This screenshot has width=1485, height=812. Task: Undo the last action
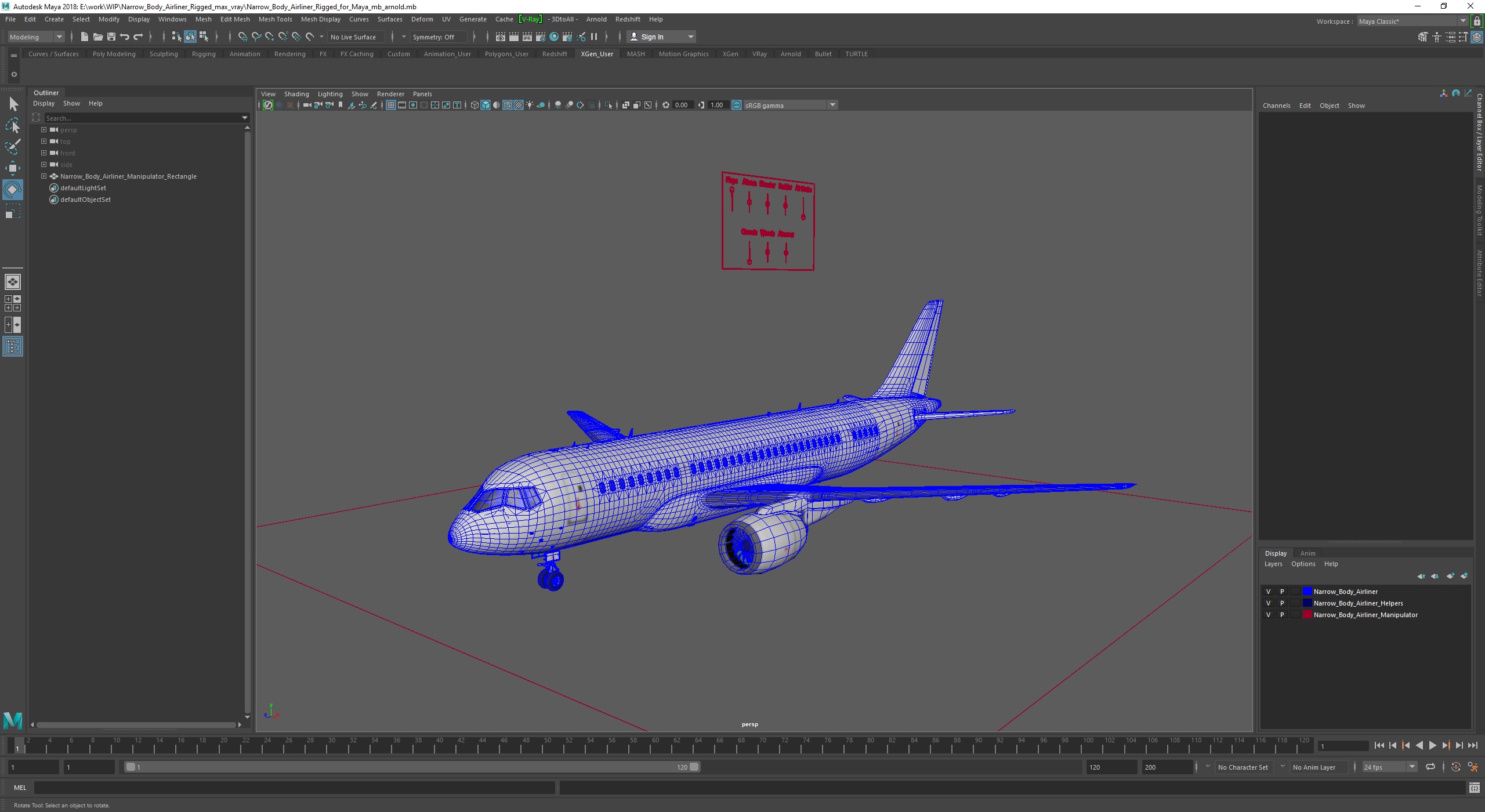click(125, 37)
